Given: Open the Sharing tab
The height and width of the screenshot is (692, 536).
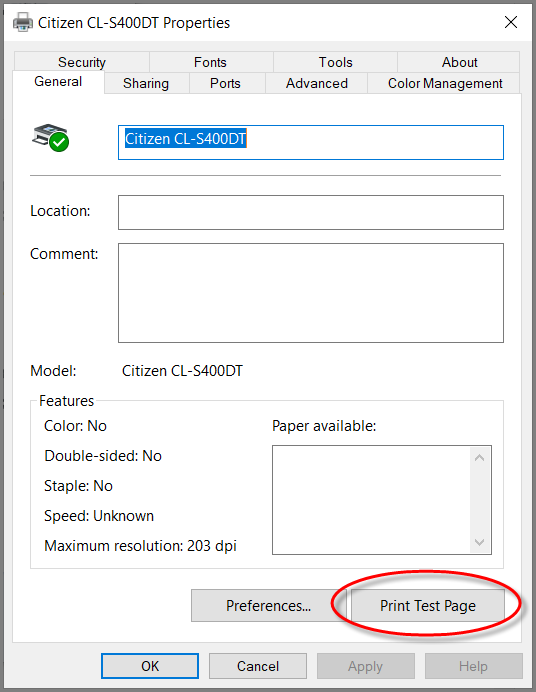Looking at the screenshot, I should [146, 83].
